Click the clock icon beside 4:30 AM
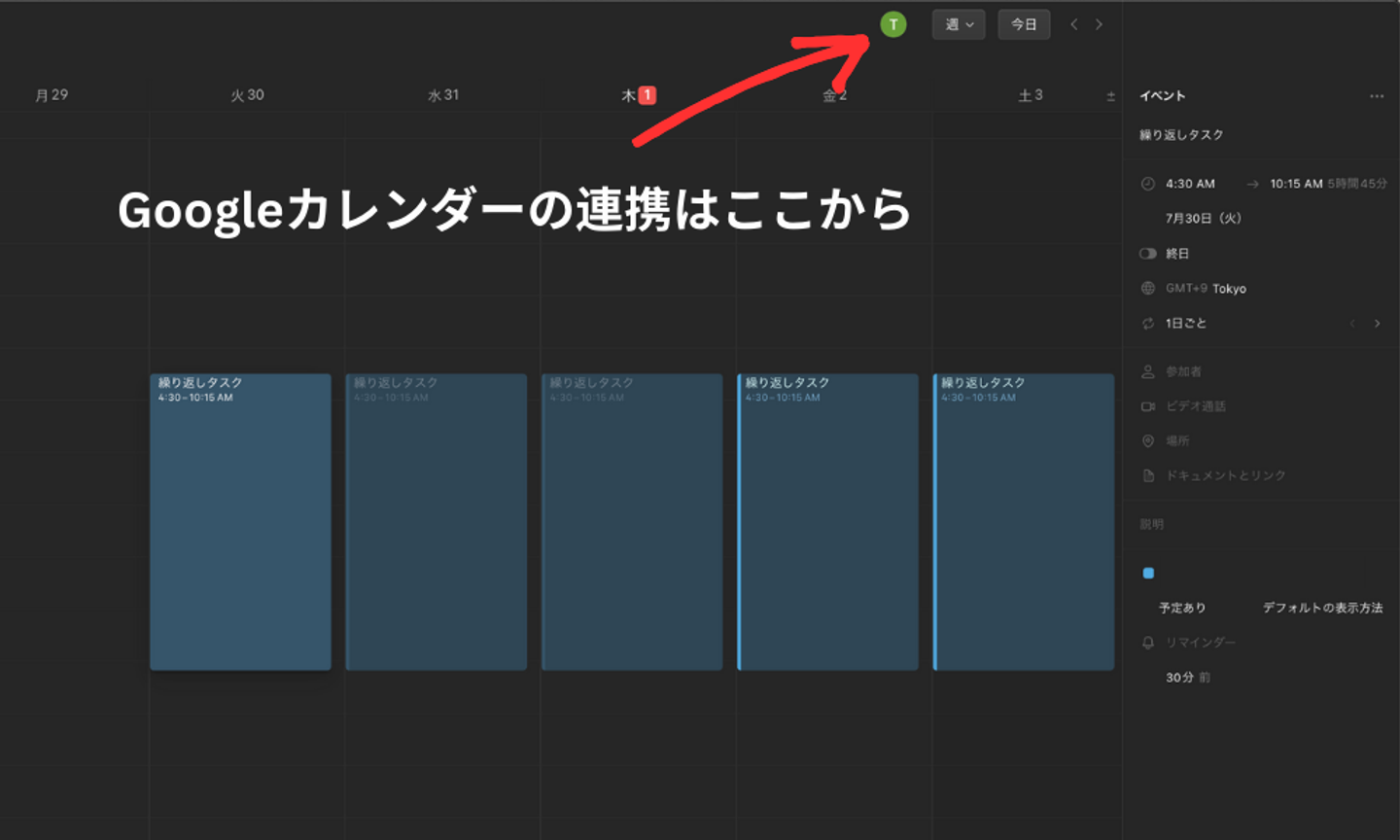Screen dimensions: 1400x840 1148,184
